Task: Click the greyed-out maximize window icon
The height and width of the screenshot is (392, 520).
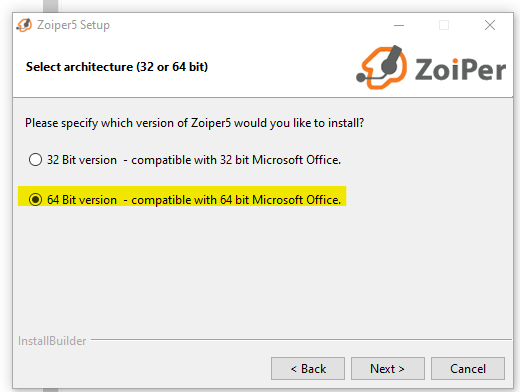Action: (444, 25)
